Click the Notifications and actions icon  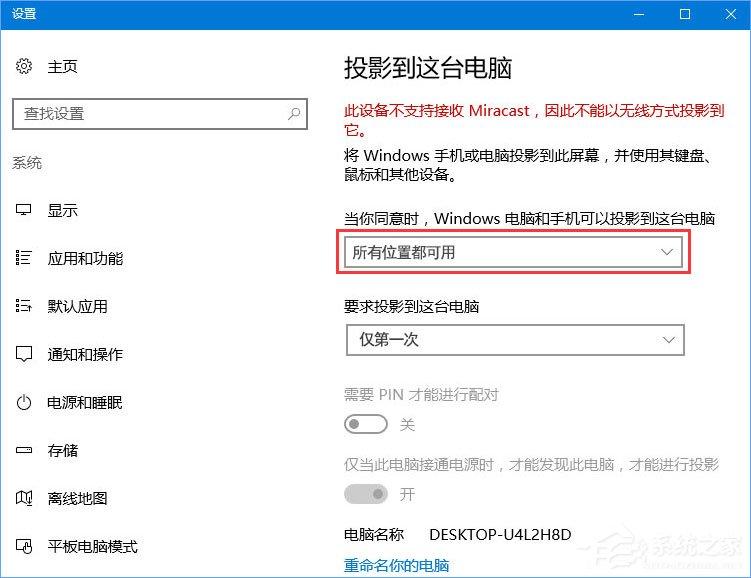(24, 354)
